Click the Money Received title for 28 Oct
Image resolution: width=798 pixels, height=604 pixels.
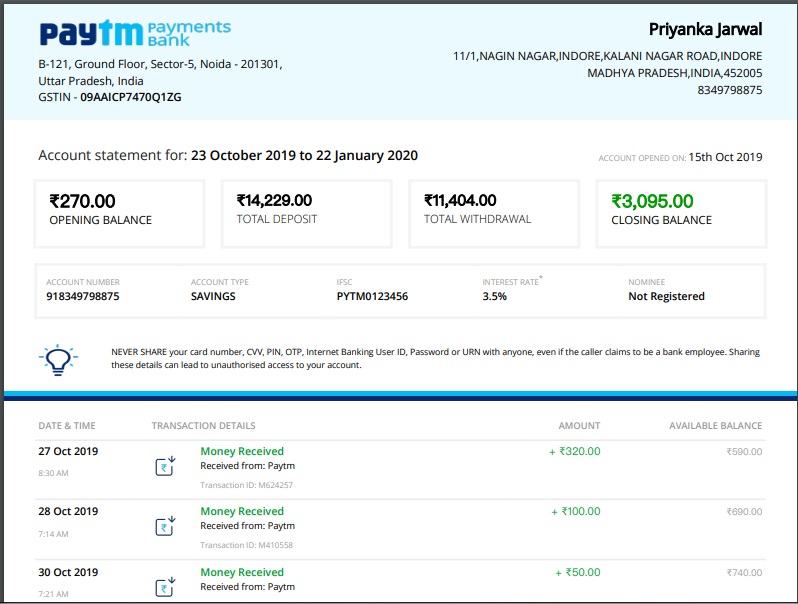242,511
